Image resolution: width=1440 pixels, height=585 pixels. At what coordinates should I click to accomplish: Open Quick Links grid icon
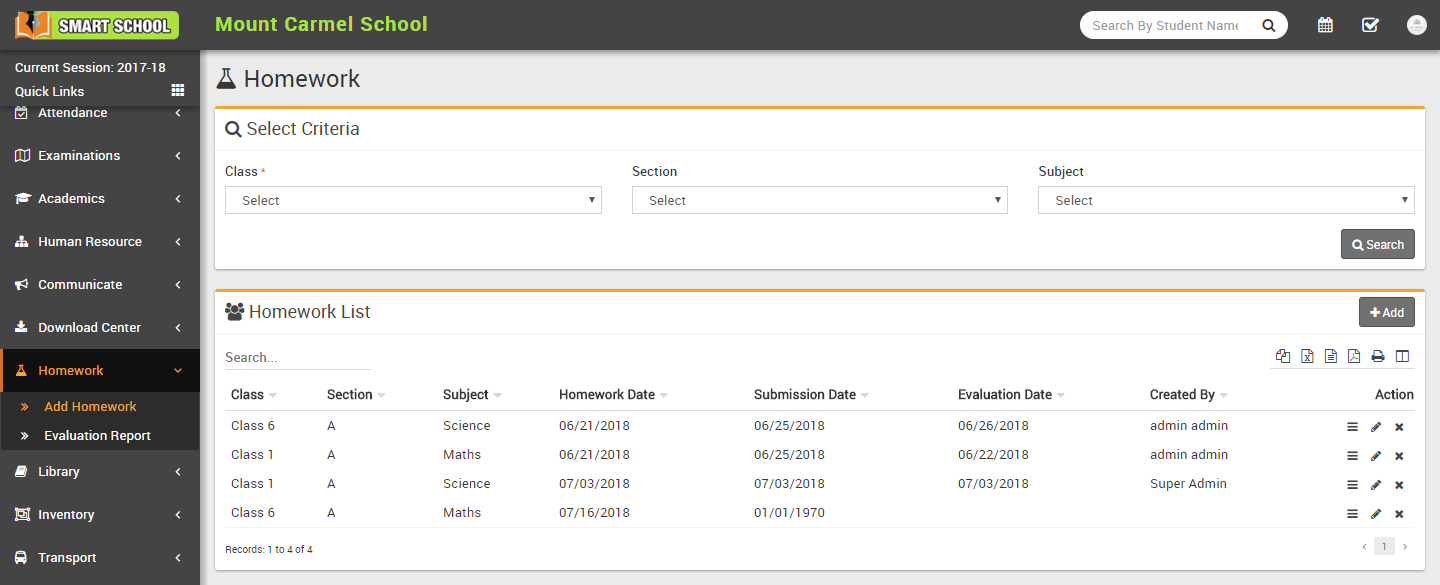178,91
